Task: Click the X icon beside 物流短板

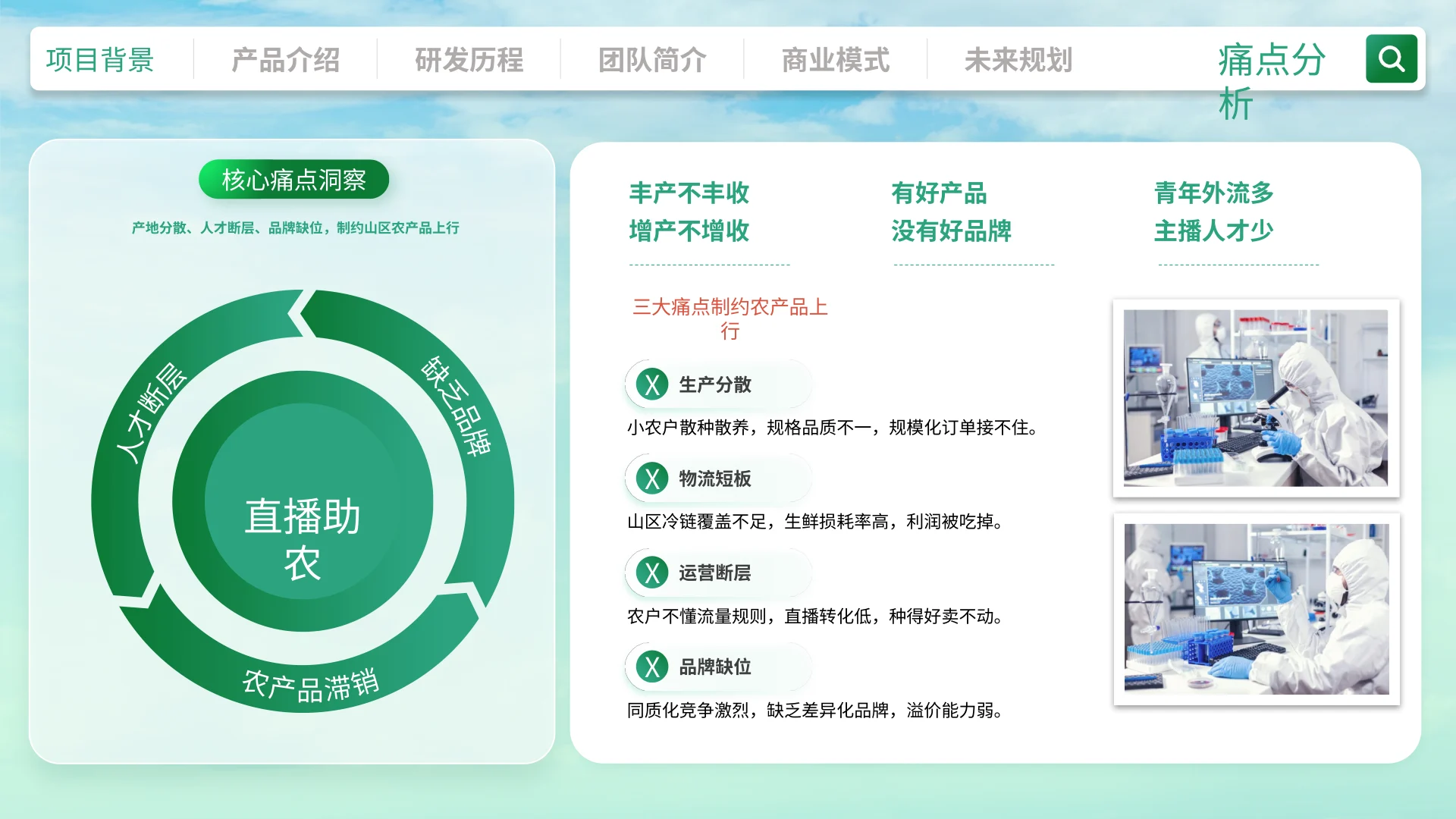Action: point(652,479)
